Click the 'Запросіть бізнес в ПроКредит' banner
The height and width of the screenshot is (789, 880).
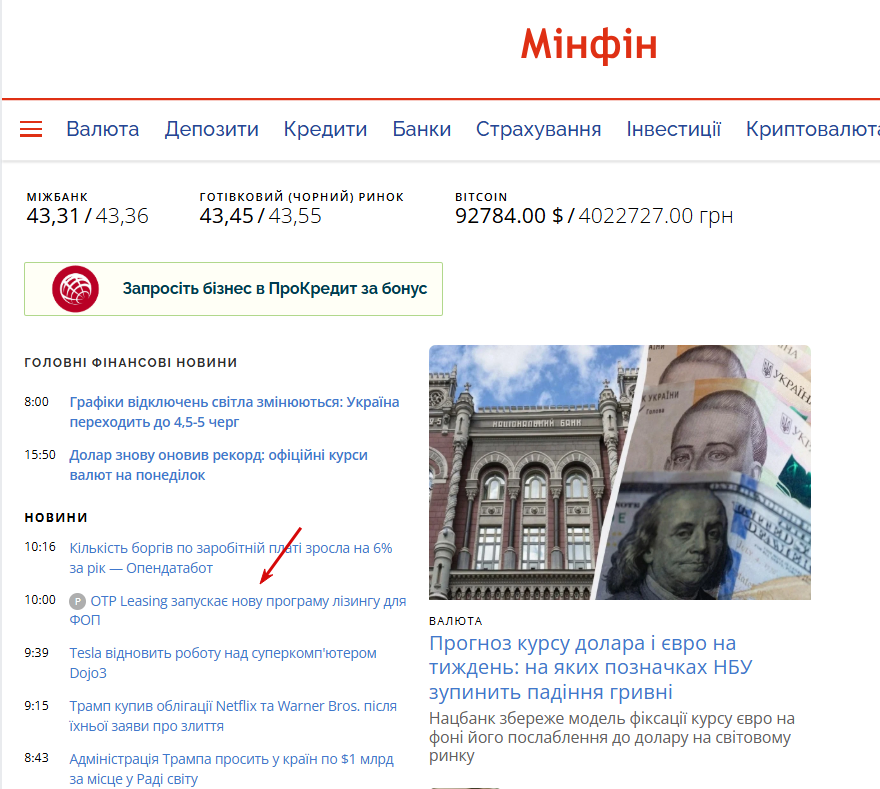233,289
